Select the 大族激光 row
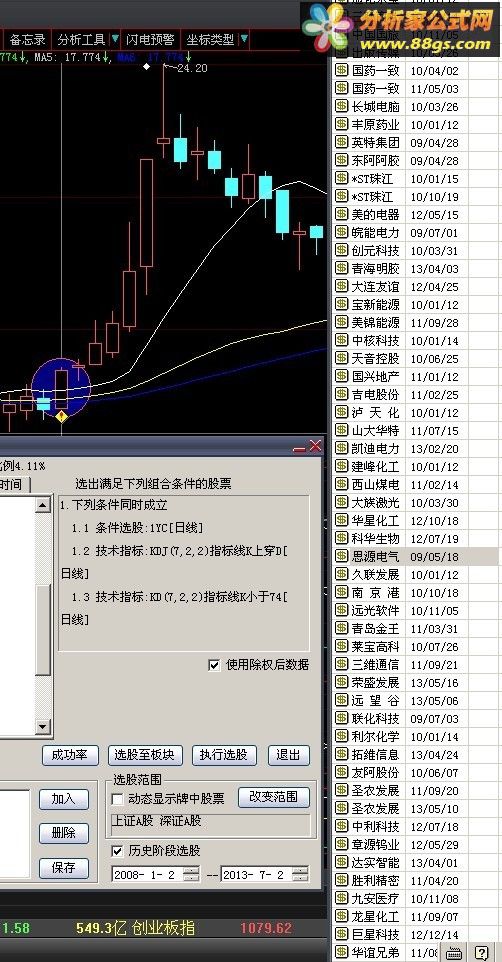Viewport: 502px width, 962px height. pos(417,502)
